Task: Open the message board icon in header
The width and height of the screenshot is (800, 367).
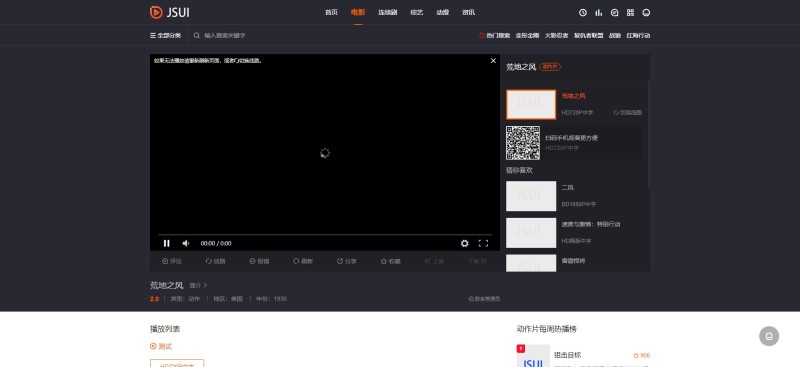Action: (x=614, y=13)
